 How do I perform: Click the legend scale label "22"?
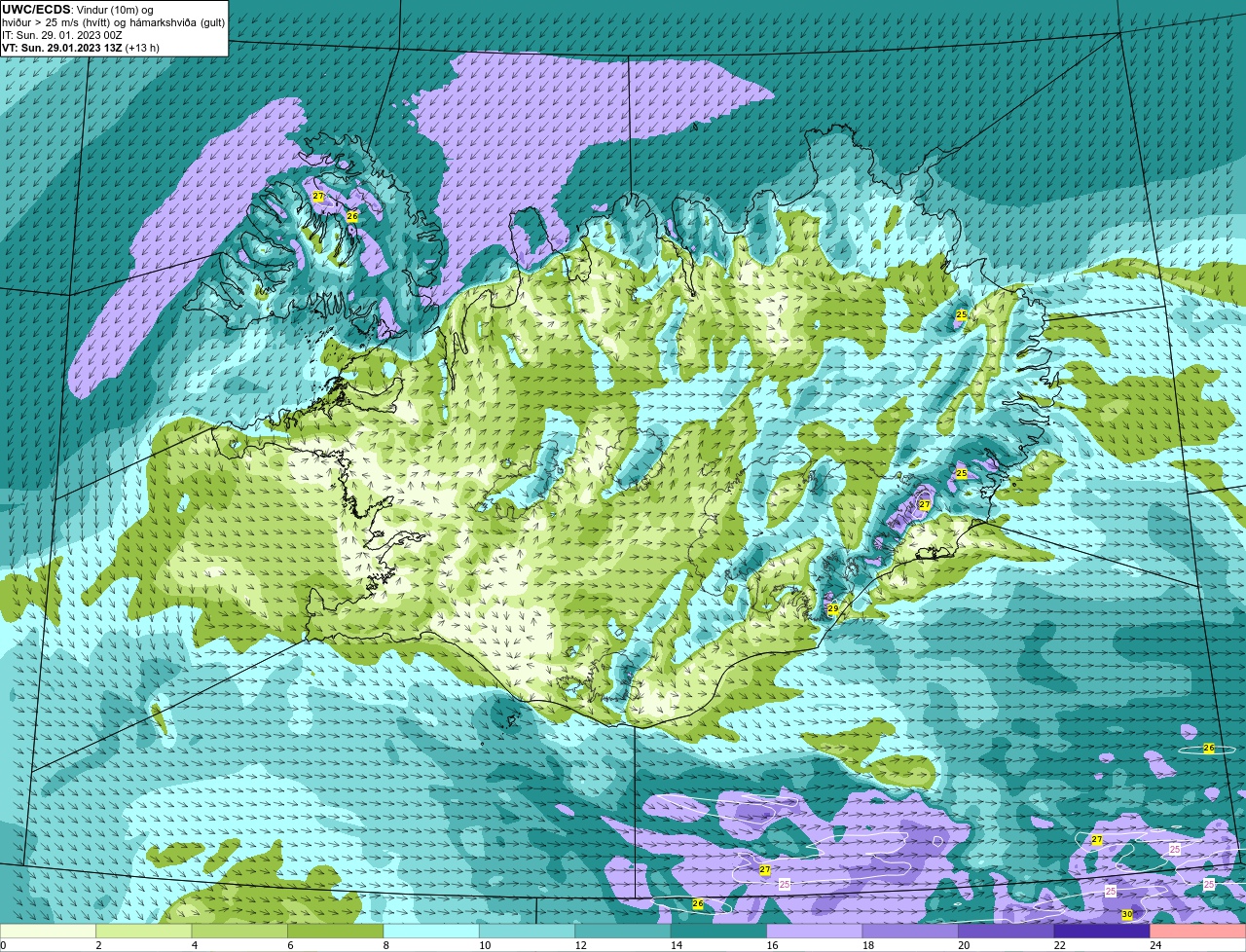coord(1059,945)
